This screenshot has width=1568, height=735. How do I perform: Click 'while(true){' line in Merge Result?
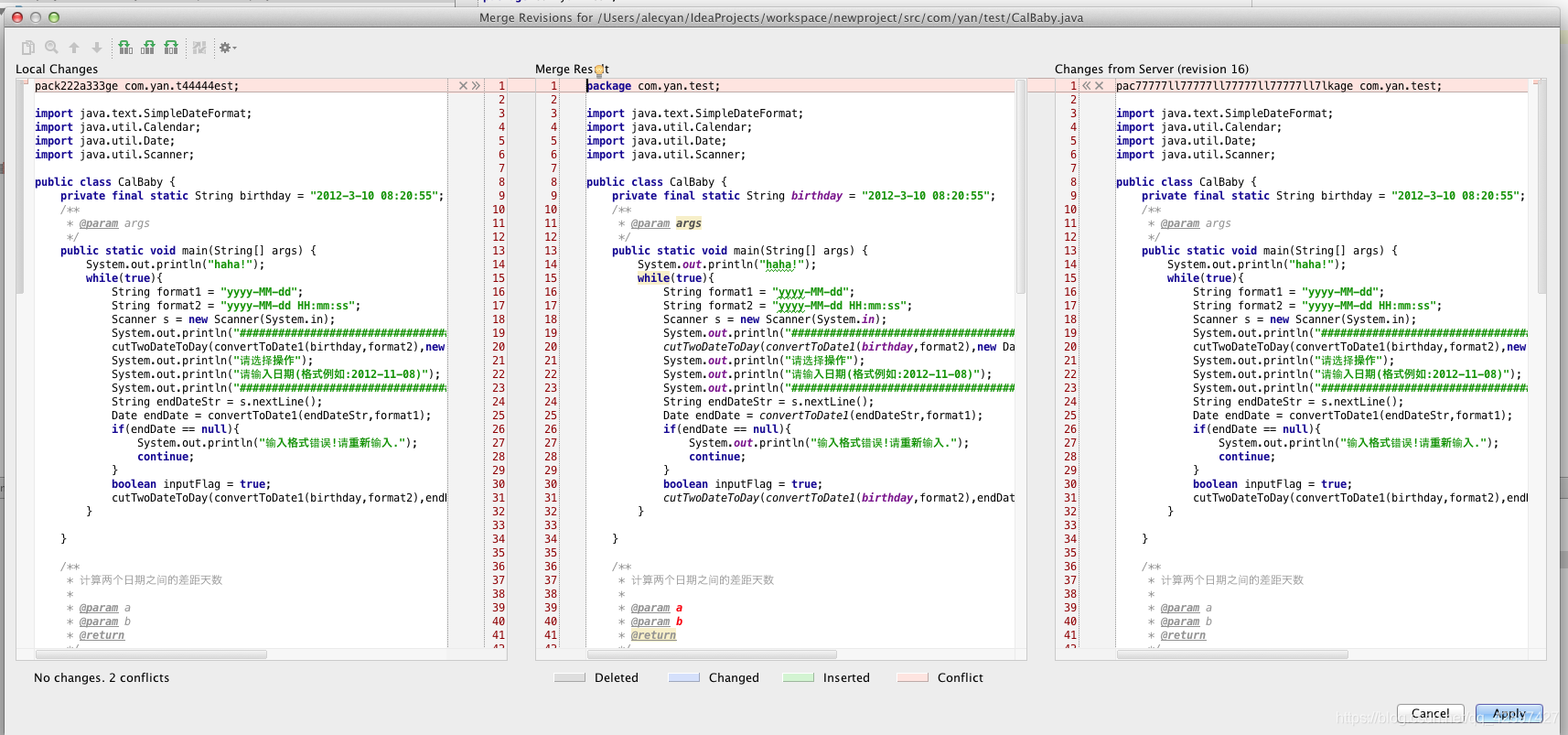(x=676, y=278)
